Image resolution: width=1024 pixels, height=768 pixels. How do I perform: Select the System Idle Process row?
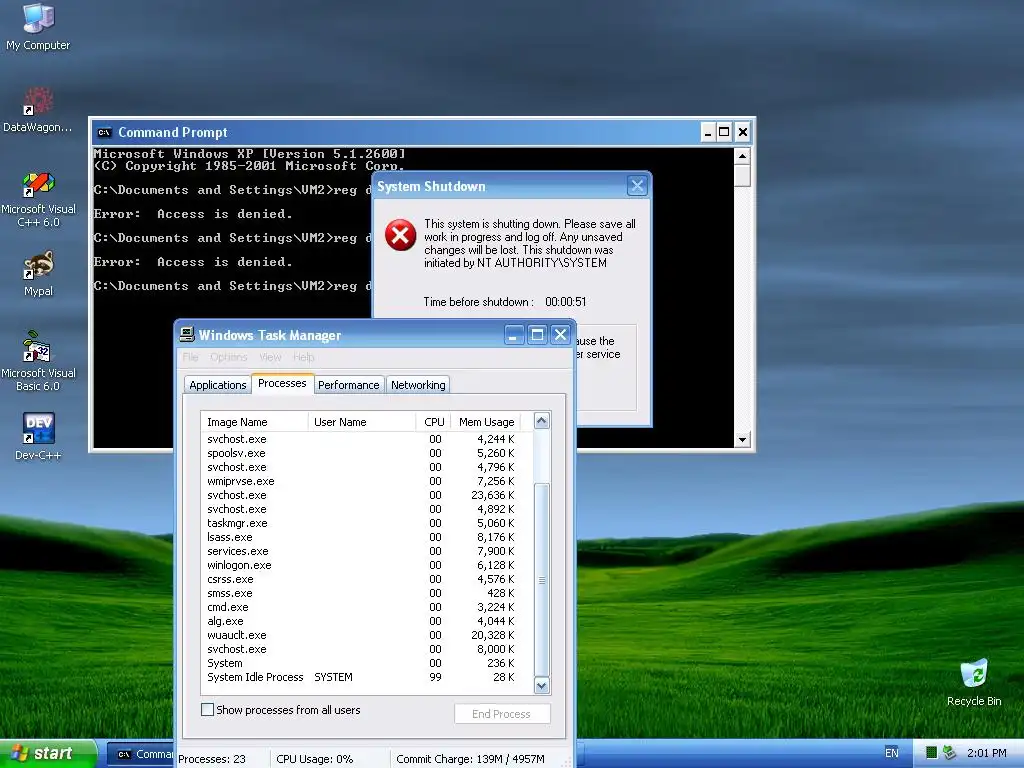point(366,677)
